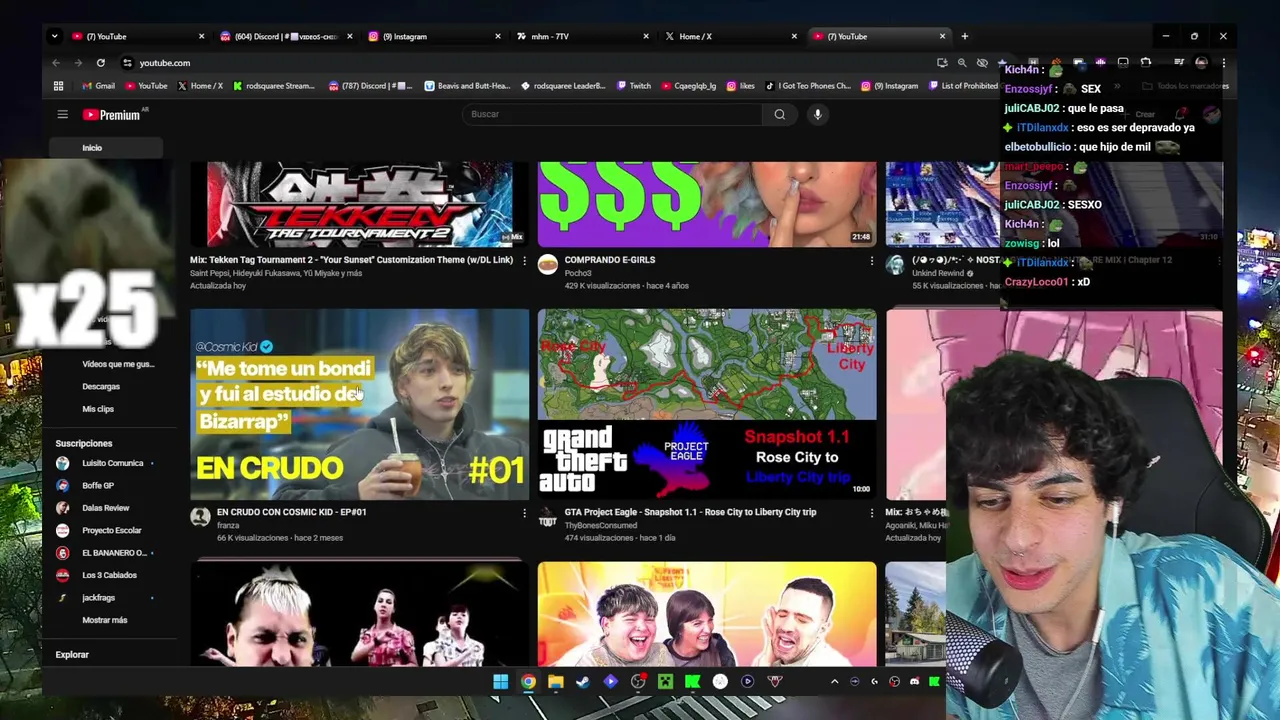Open the bookmarks bar apps grid
This screenshot has height=720, width=1280.
[58, 86]
